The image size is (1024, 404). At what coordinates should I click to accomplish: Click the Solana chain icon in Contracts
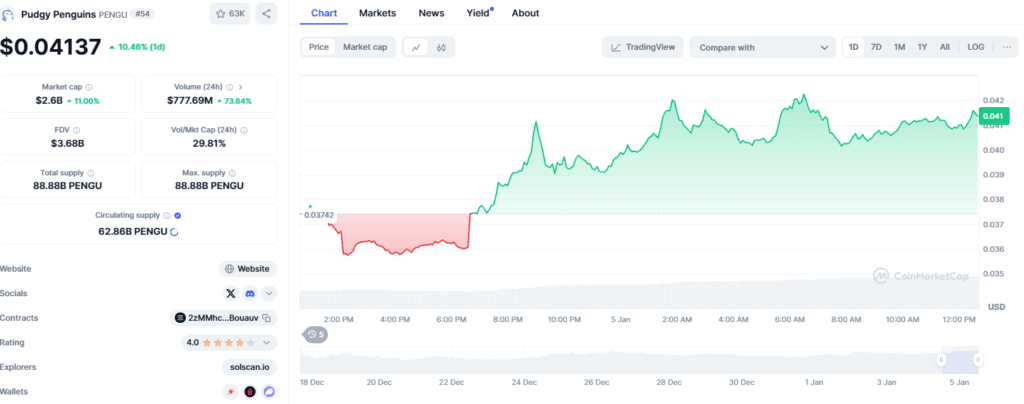(x=180, y=318)
